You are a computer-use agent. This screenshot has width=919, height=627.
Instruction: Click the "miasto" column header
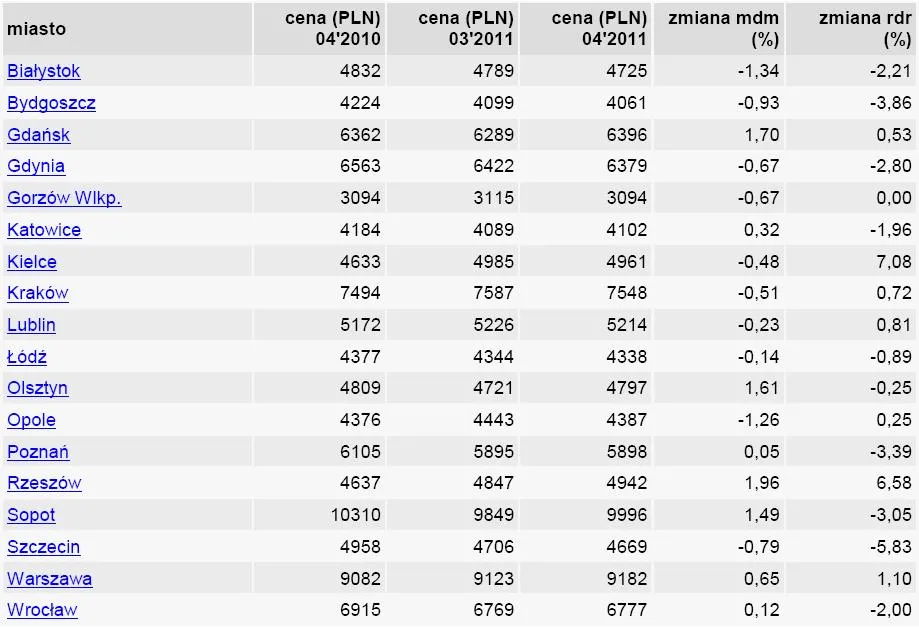(x=37, y=29)
